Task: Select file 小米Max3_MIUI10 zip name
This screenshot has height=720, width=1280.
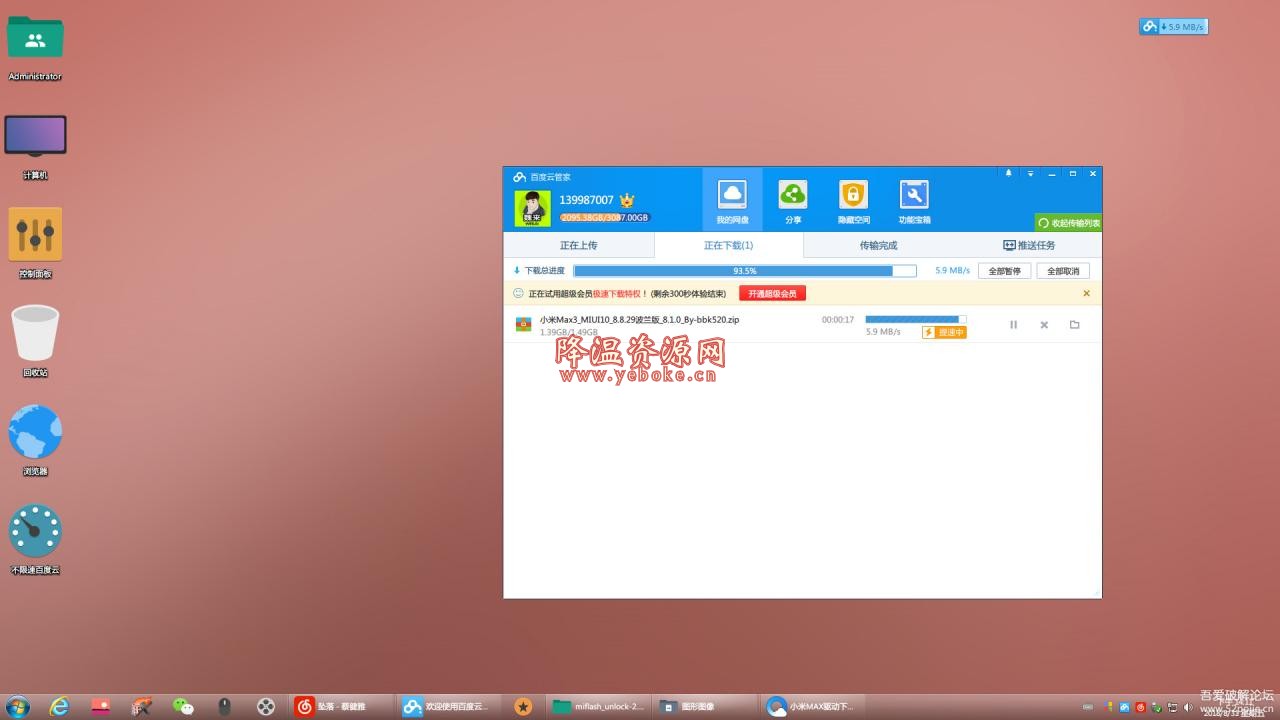Action: point(639,320)
